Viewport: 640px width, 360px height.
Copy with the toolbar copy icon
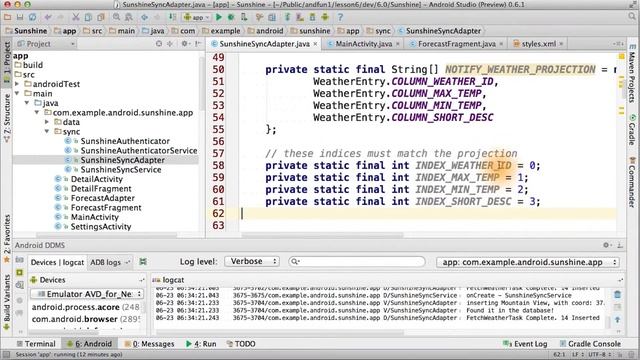tap(88, 17)
